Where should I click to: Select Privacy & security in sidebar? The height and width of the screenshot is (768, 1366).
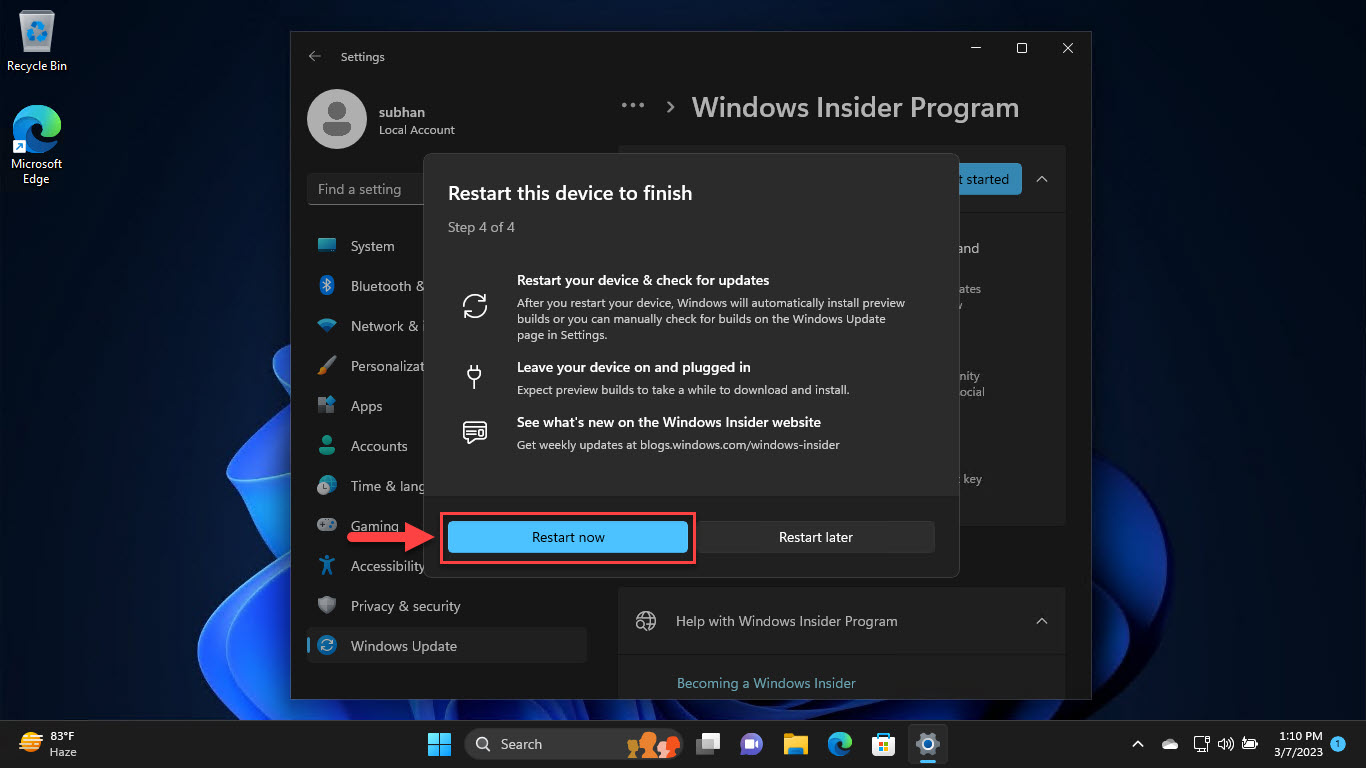point(447,606)
